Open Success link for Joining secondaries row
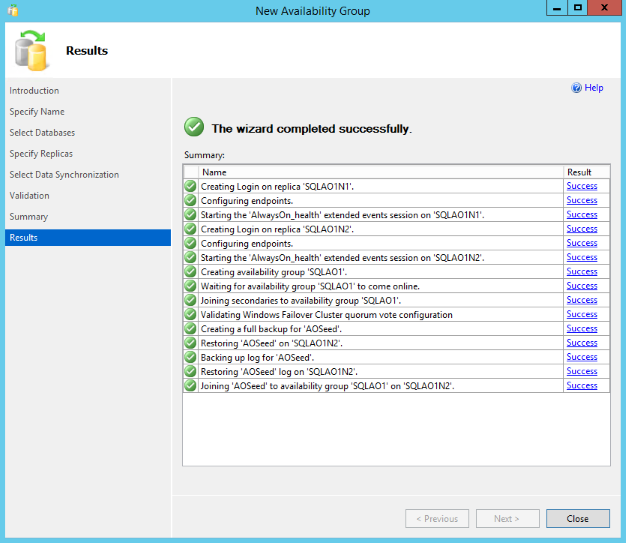Screen dimensions: 626x543 coord(582,300)
